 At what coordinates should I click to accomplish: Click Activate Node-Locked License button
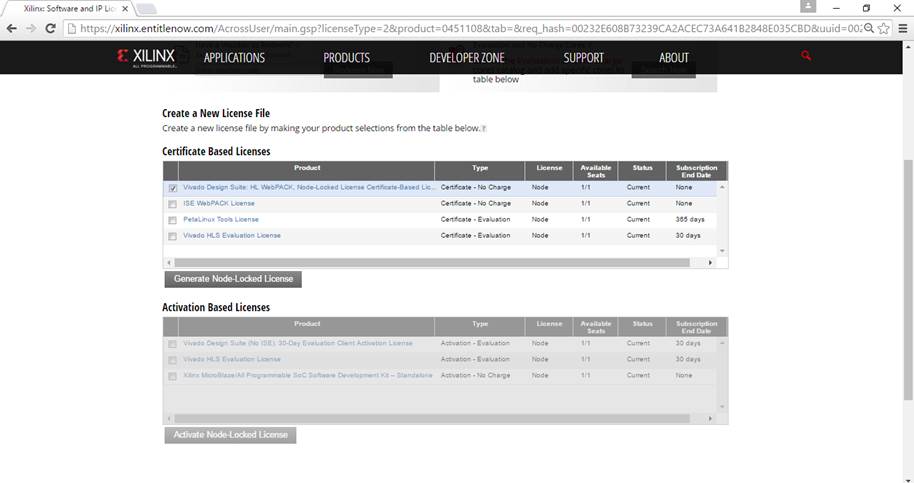[230, 435]
